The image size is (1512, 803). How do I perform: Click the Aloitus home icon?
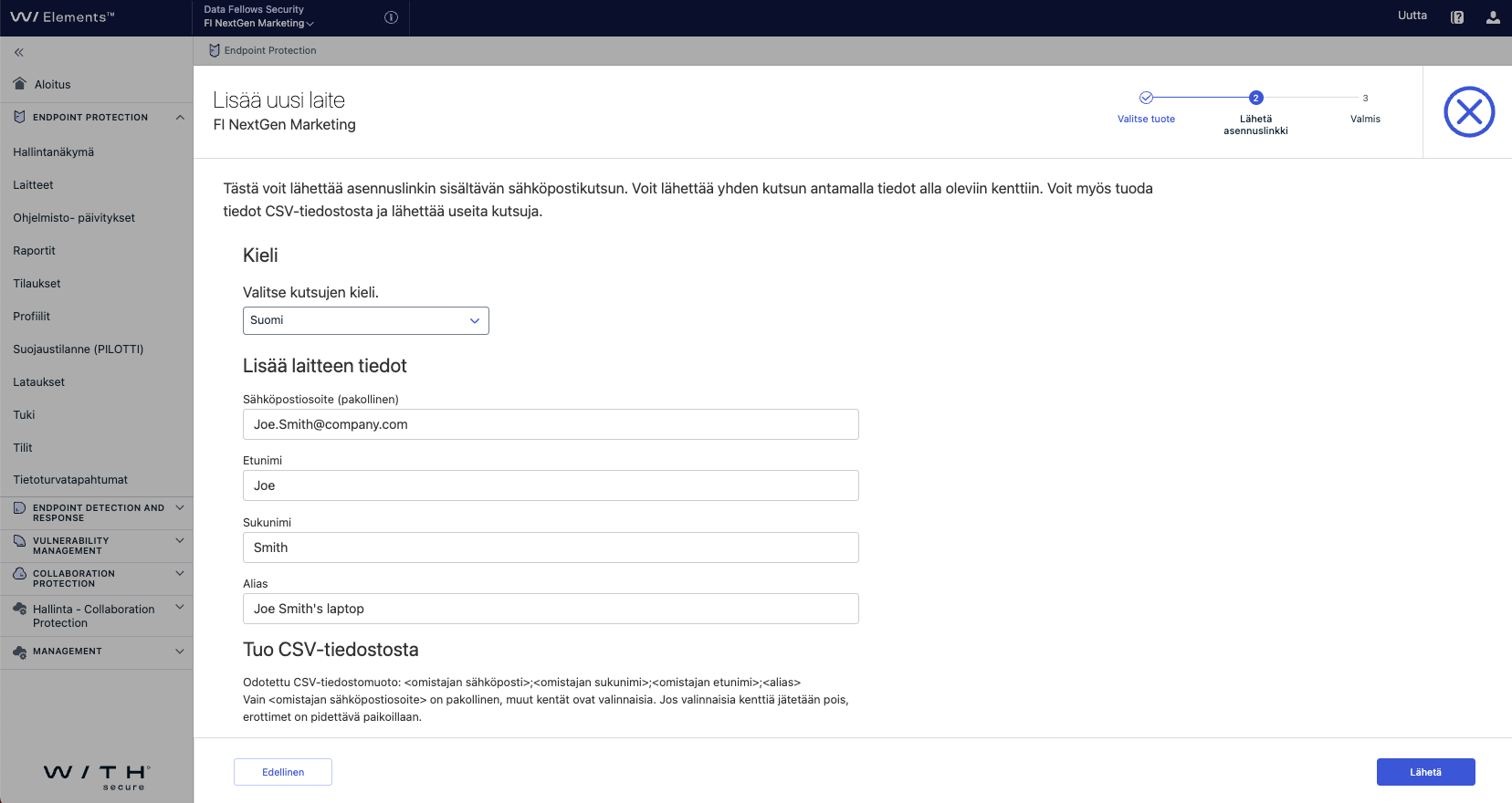click(20, 84)
